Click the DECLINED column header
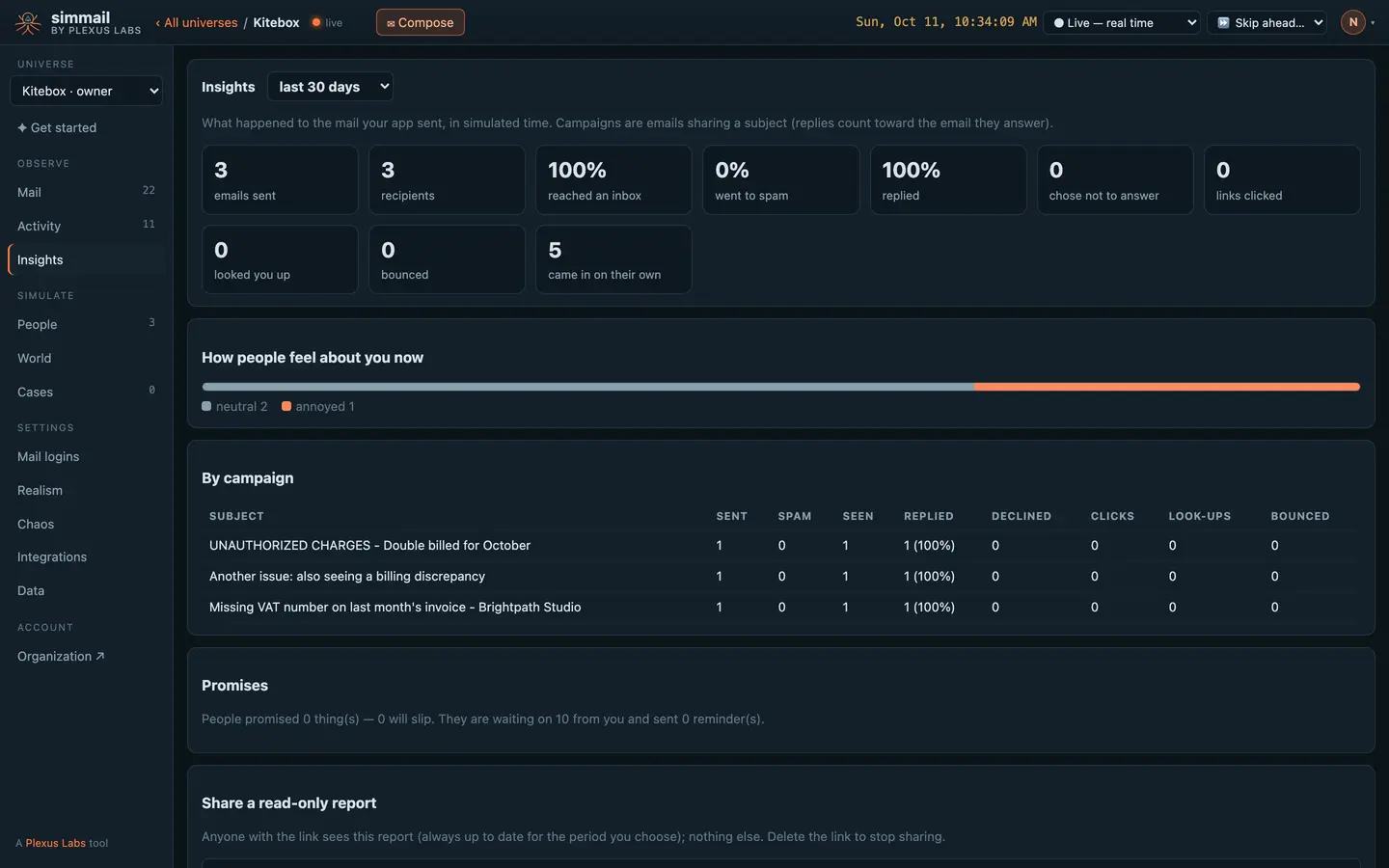The height and width of the screenshot is (868, 1389). tap(1021, 516)
